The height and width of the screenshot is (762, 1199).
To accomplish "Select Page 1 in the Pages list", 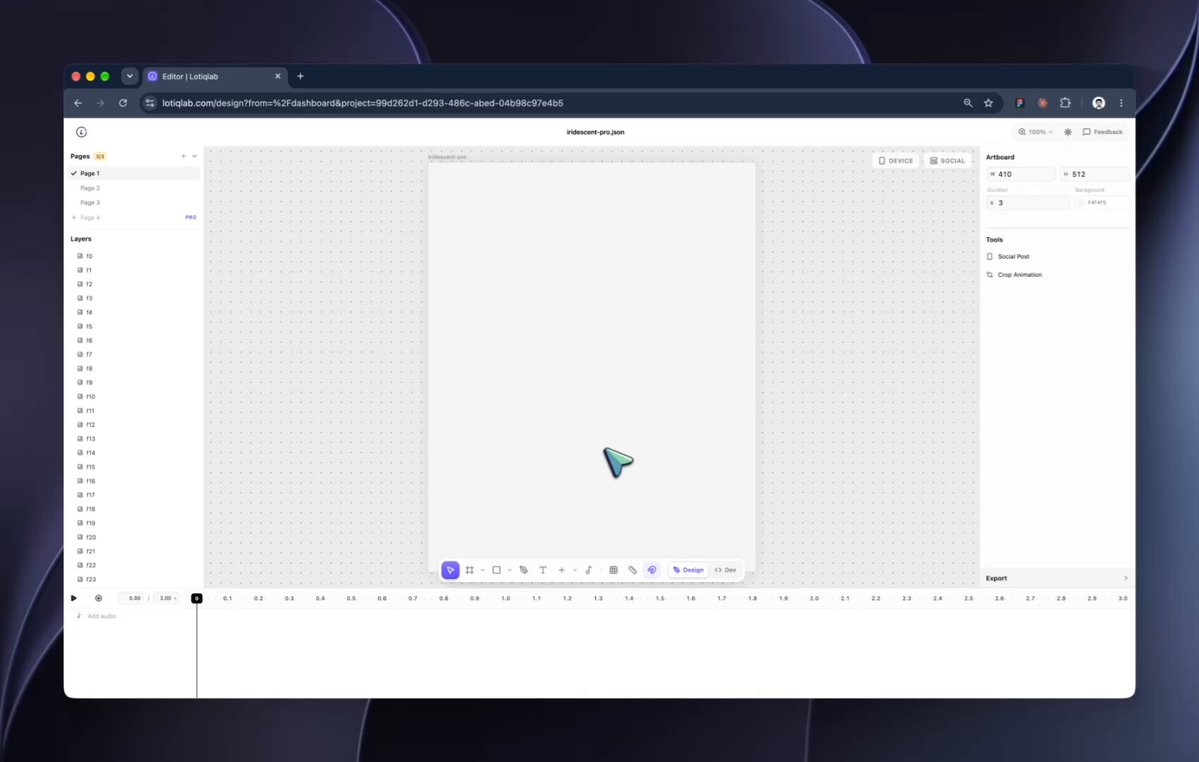I will (134, 173).
